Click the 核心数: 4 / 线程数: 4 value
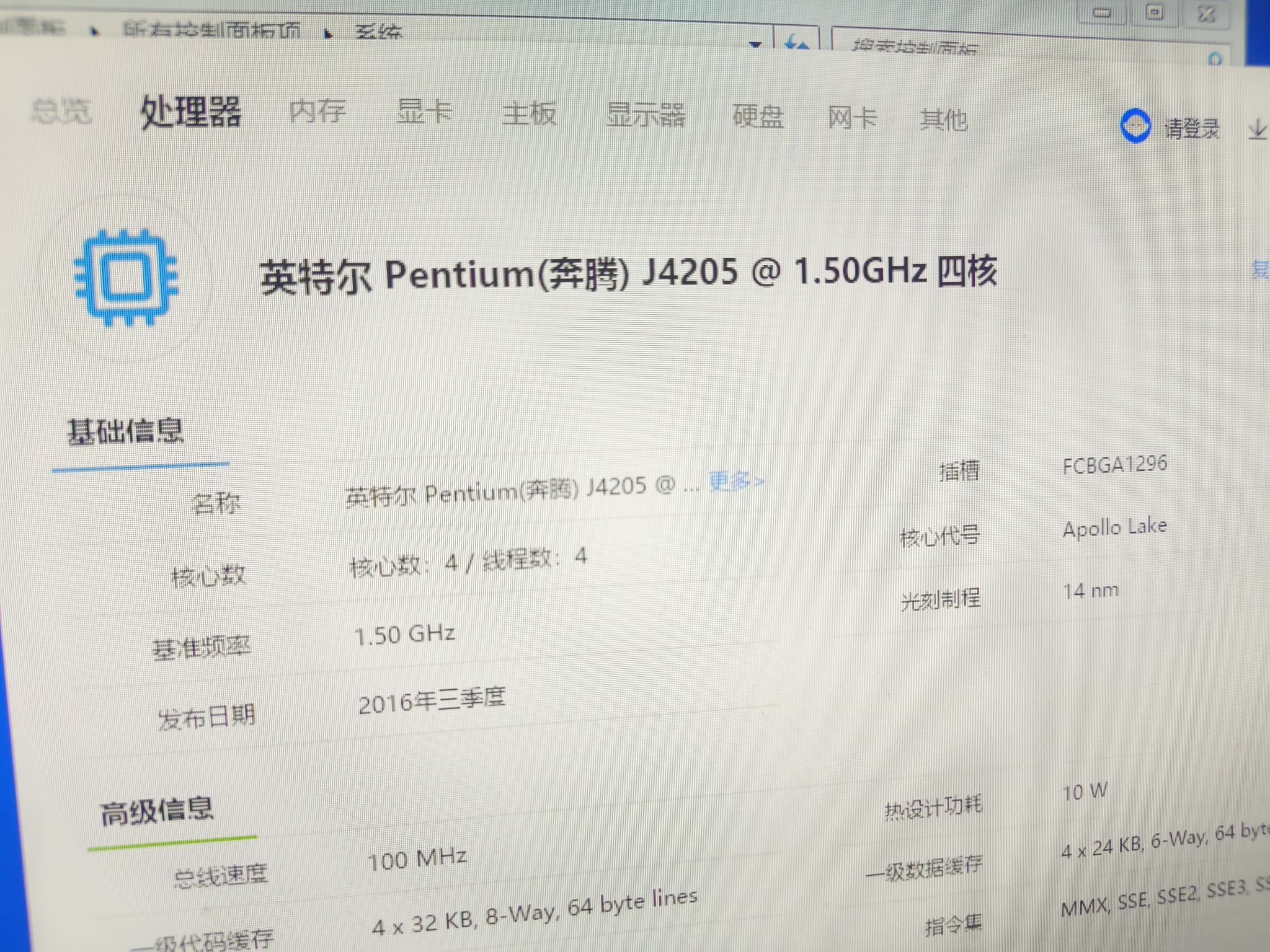This screenshot has width=1270, height=952. click(x=468, y=562)
